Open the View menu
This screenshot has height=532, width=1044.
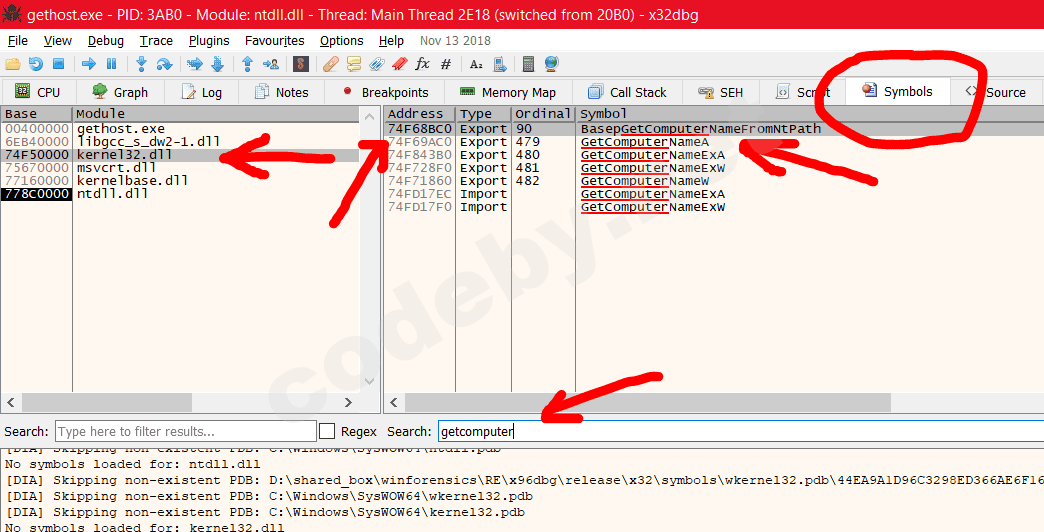tap(58, 41)
